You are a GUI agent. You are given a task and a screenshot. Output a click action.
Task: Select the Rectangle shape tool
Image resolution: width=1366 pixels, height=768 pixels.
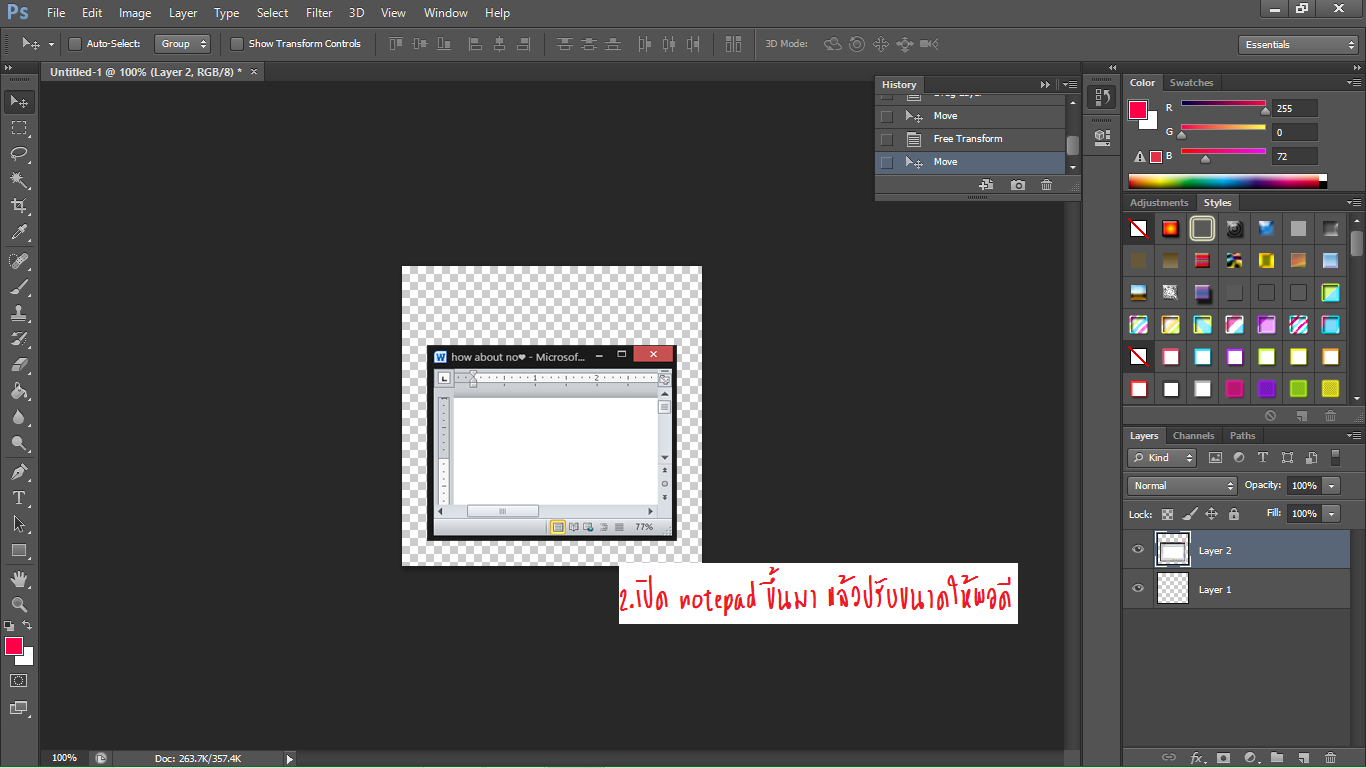(x=19, y=550)
